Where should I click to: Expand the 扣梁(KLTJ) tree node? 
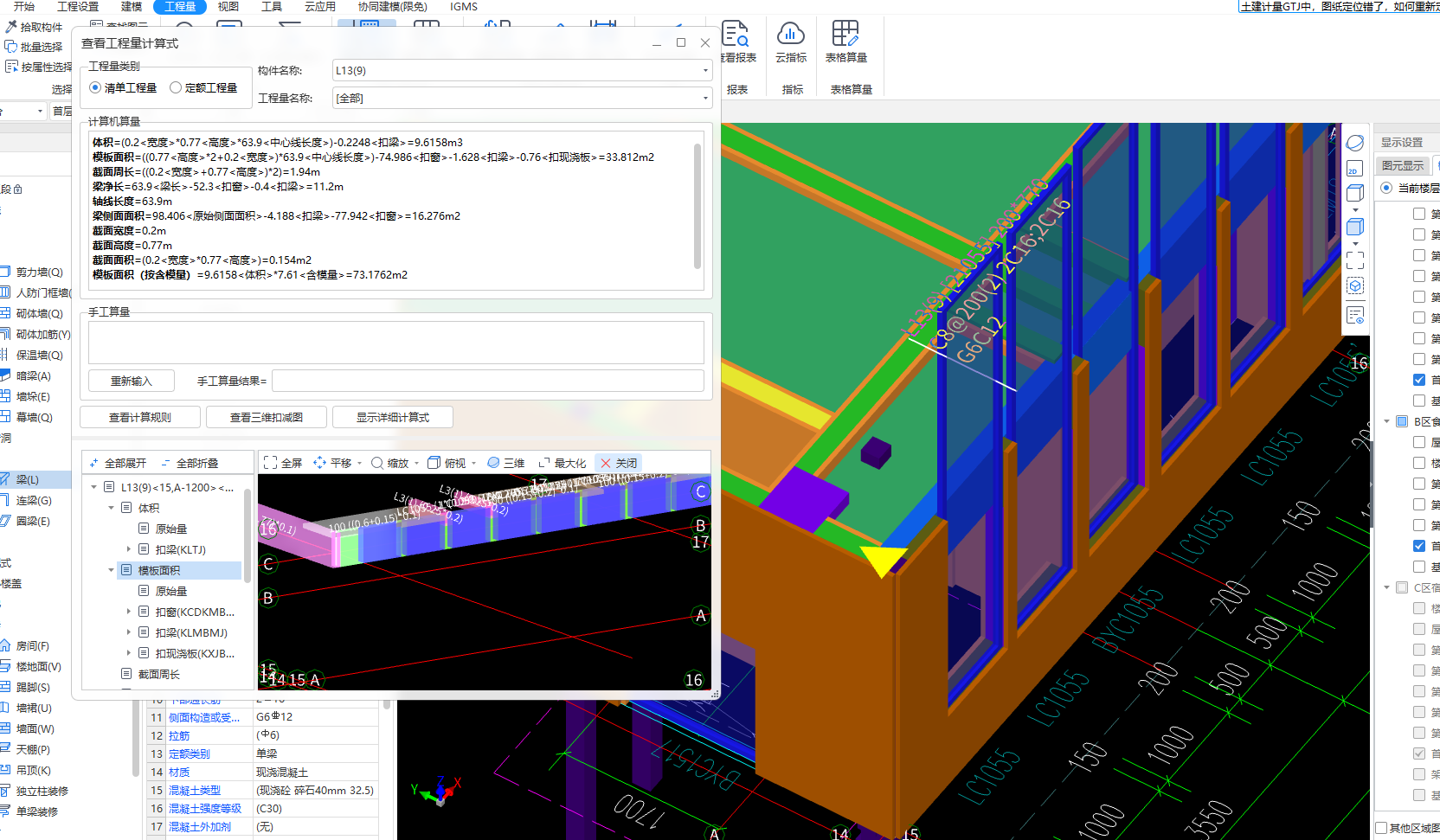pos(129,549)
